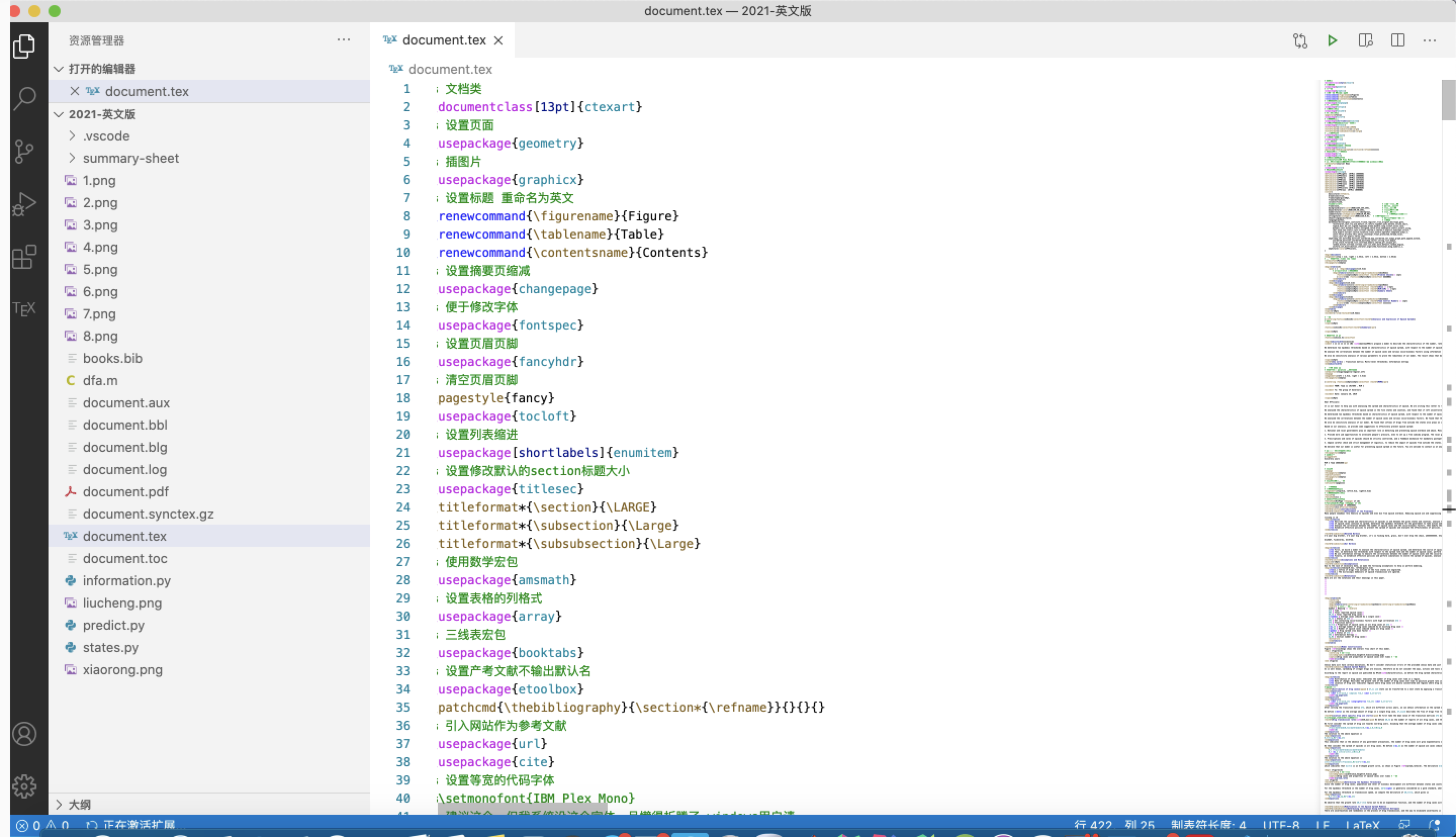The height and width of the screenshot is (837, 1456).
Task: Open 1.png image file
Action: [x=209, y=180]
